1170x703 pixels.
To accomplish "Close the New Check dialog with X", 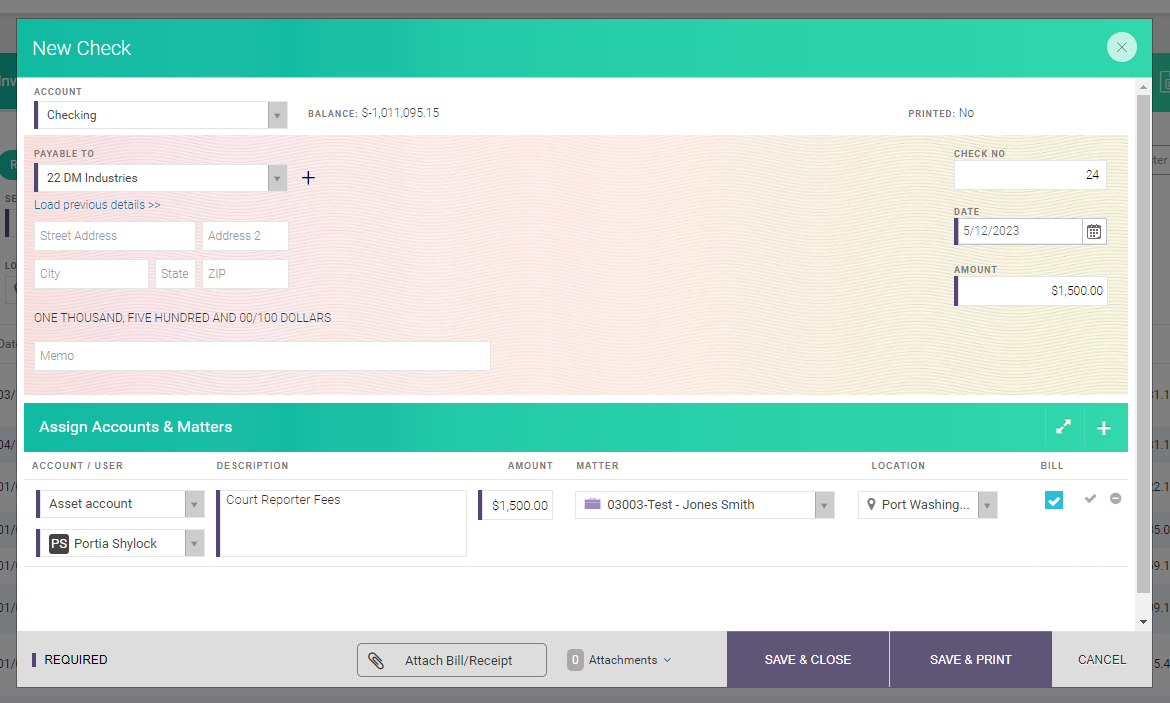I will point(1121,47).
